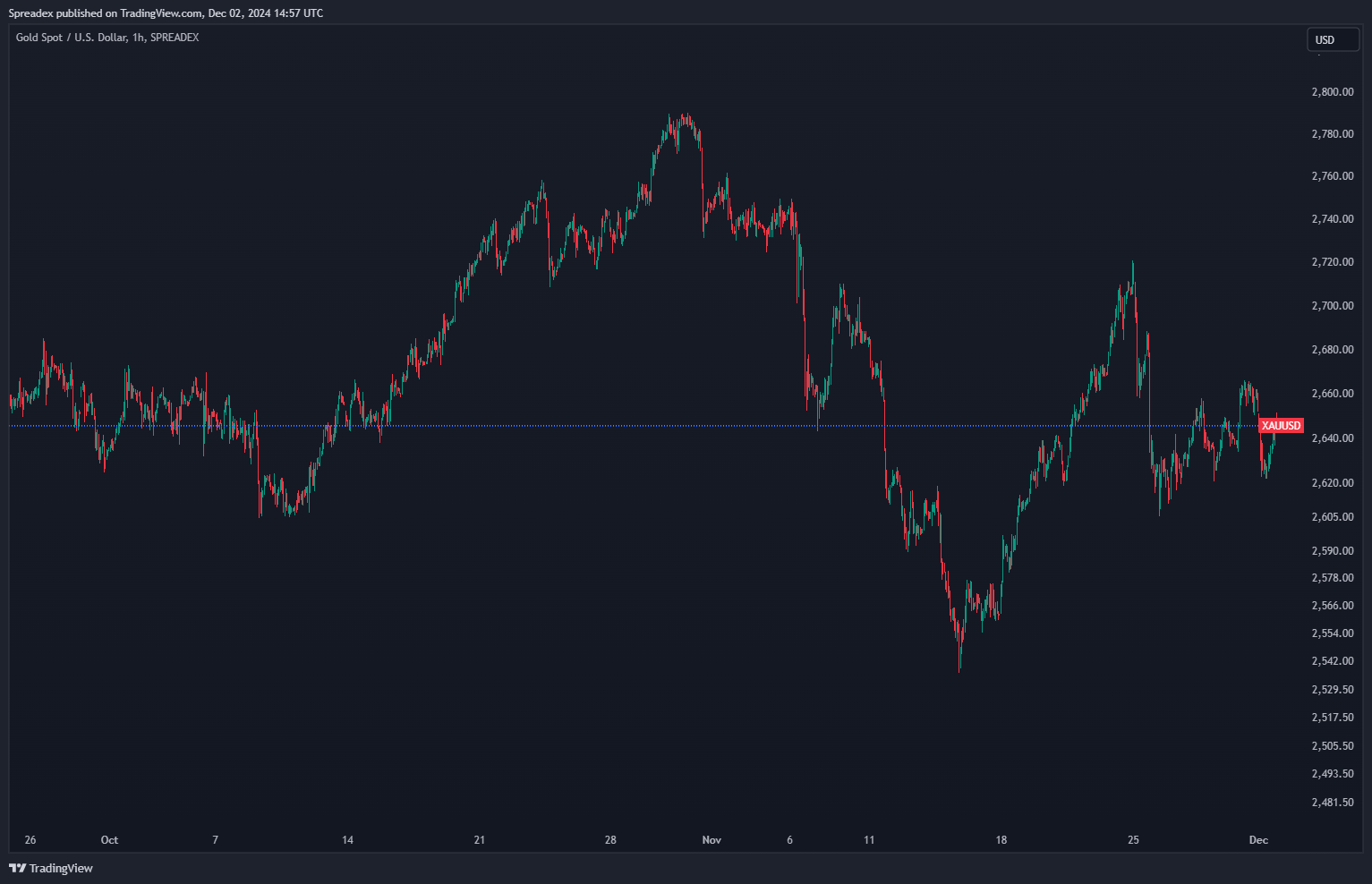Click the 2,566.00 price axis label
1372x884 pixels.
tap(1333, 606)
